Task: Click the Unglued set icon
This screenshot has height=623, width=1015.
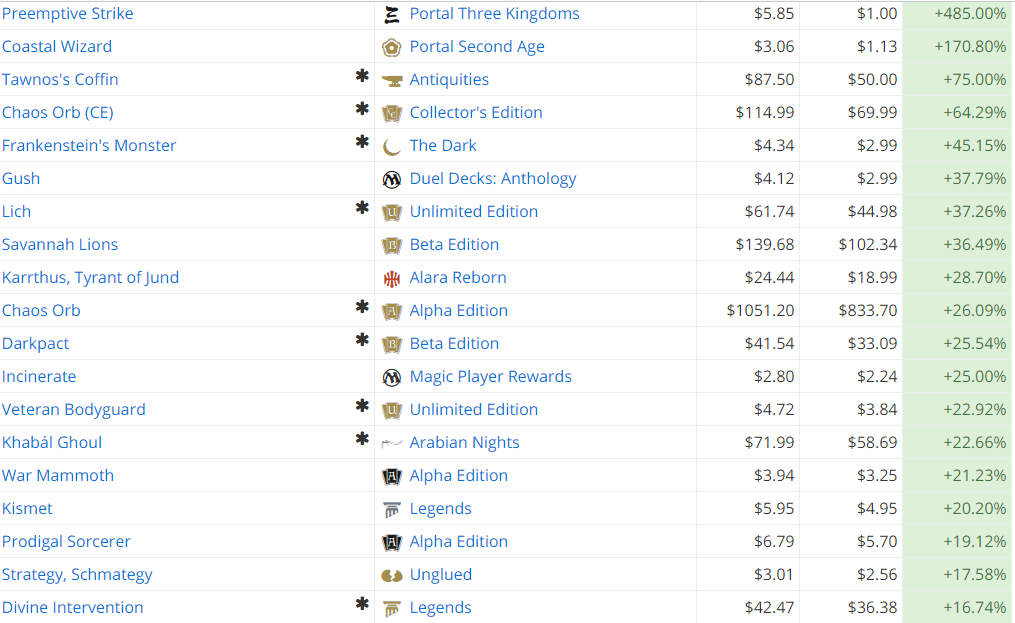Action: tap(392, 575)
